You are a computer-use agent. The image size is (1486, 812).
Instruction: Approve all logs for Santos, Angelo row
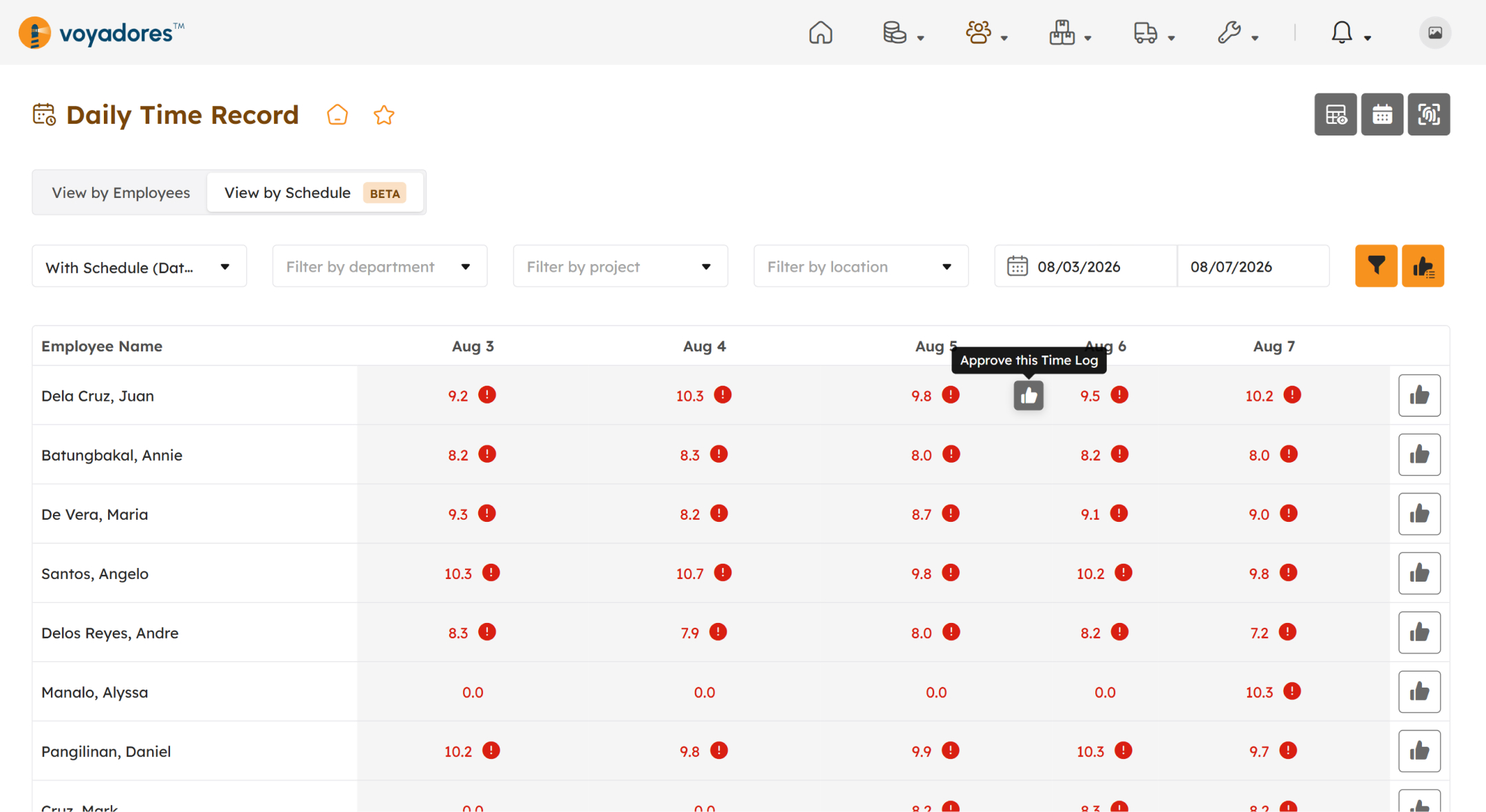pyautogui.click(x=1419, y=573)
